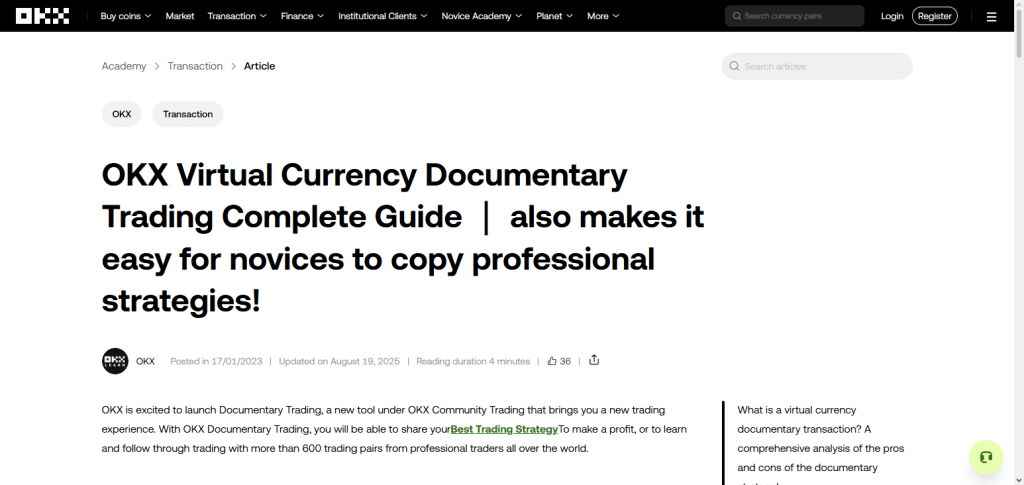Click 'Reading duration 4 minutes' text
The image size is (1024, 485).
pyautogui.click(x=473, y=361)
